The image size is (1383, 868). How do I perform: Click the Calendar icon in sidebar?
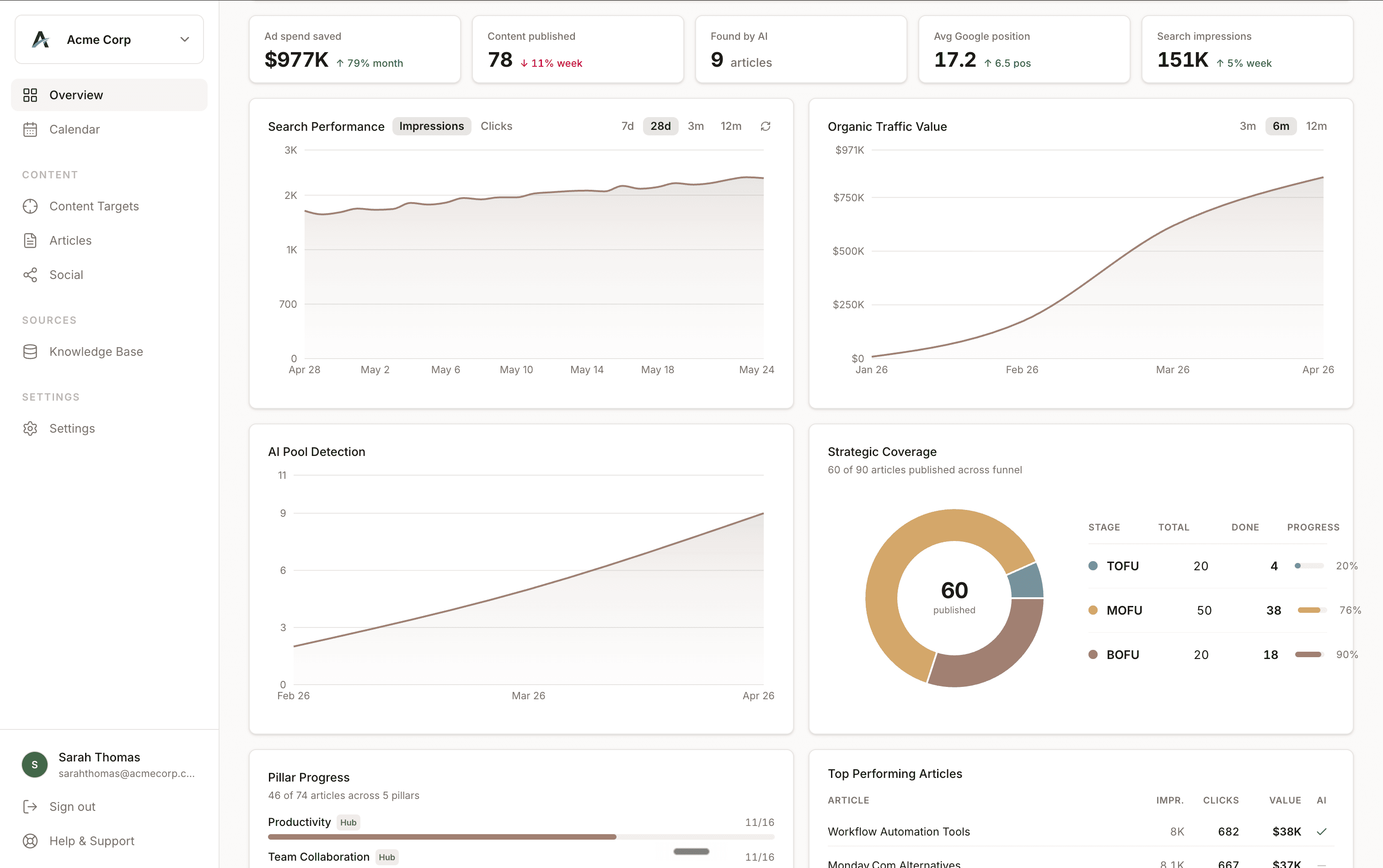(31, 129)
